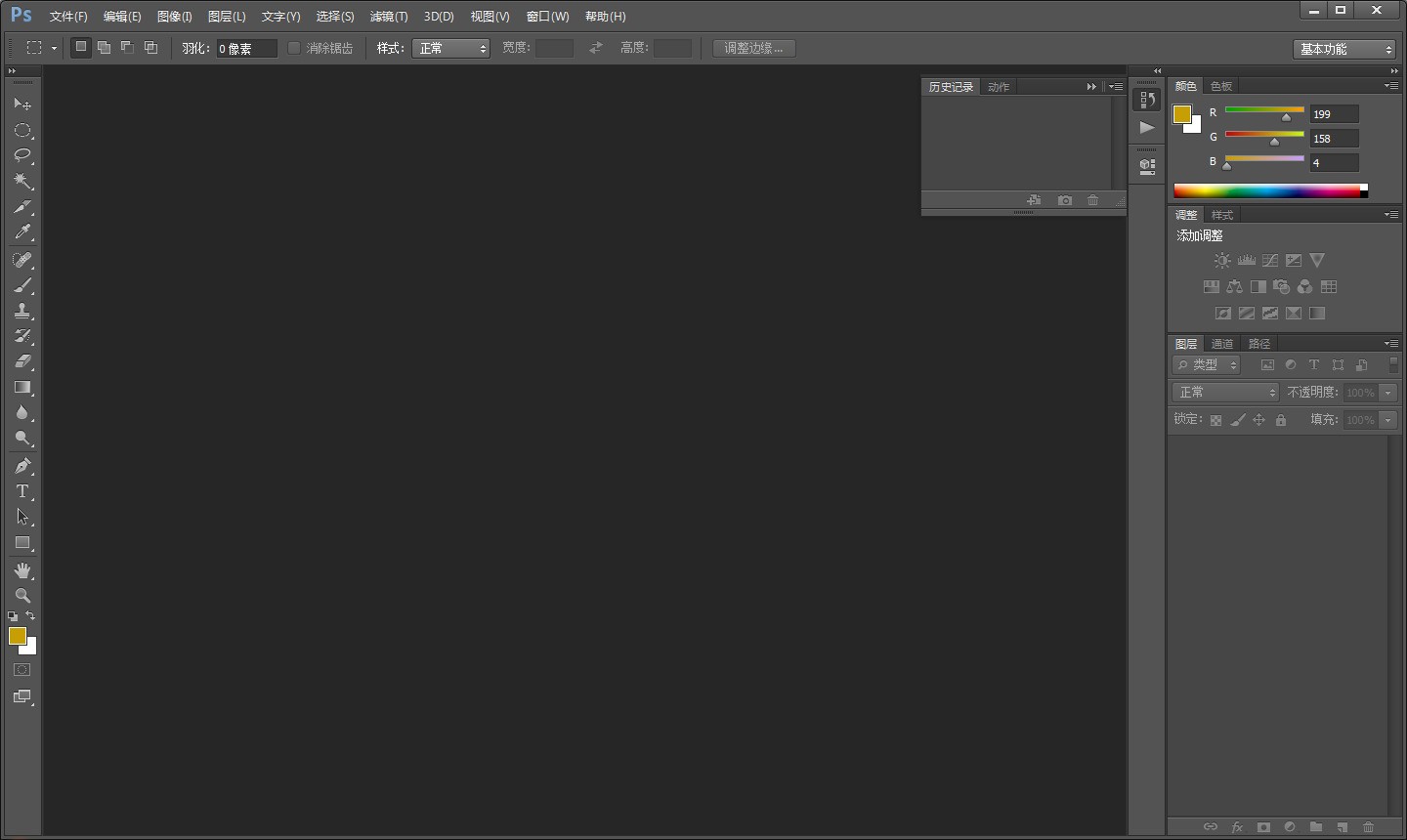Toggle Quick Mask mode
Screen dimensions: 1407x840
click(x=21, y=670)
